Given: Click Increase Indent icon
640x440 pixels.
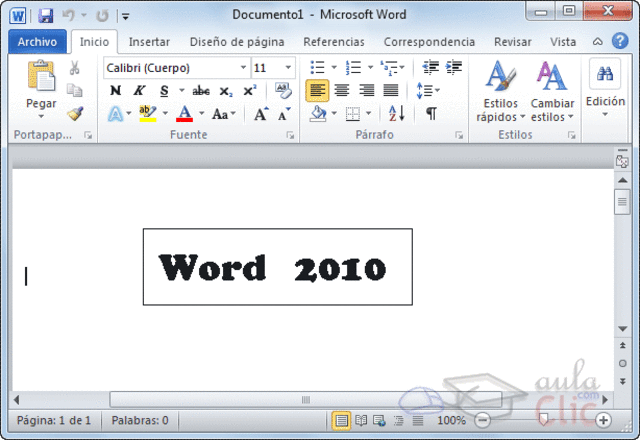Looking at the screenshot, I should tap(454, 67).
